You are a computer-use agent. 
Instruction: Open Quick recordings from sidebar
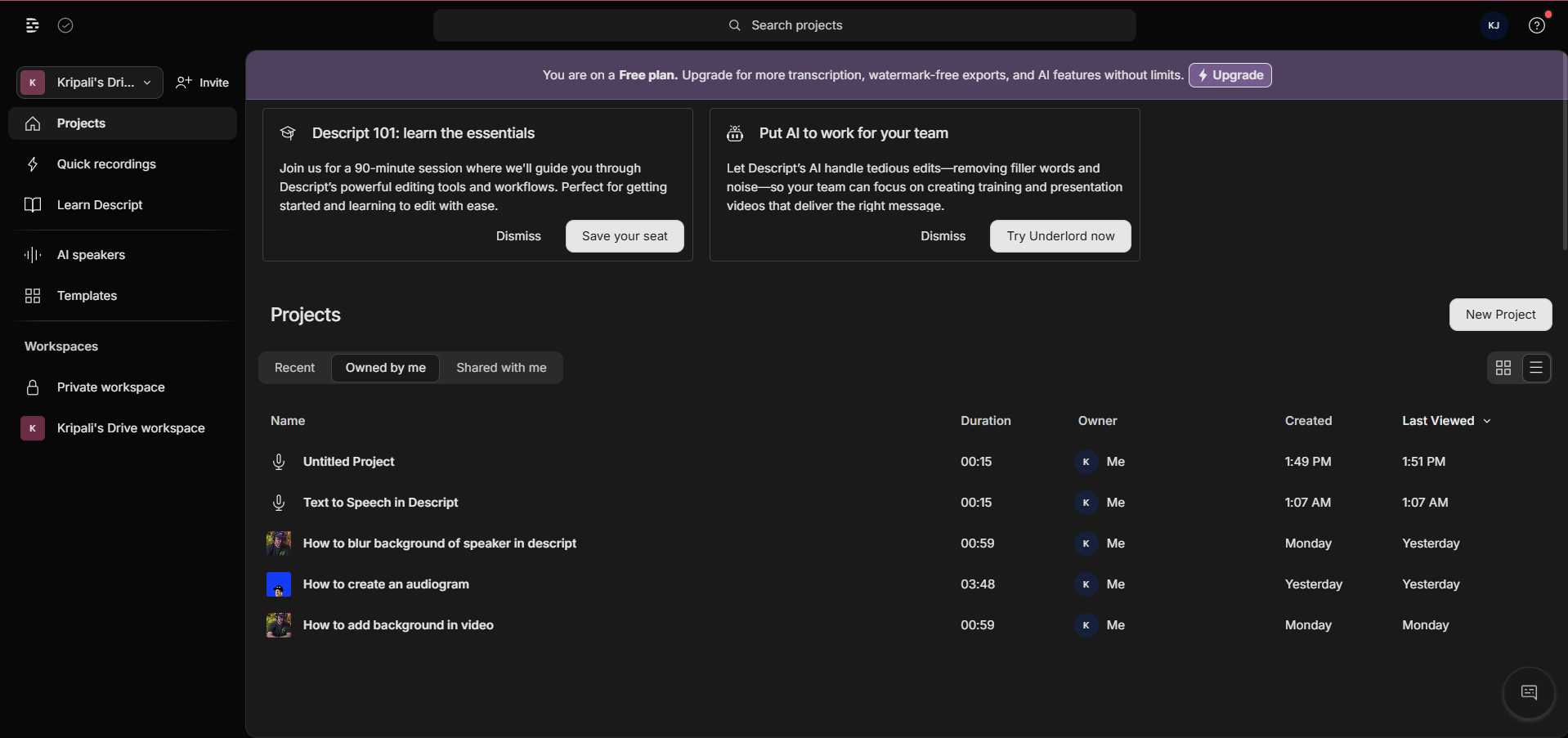(x=106, y=164)
